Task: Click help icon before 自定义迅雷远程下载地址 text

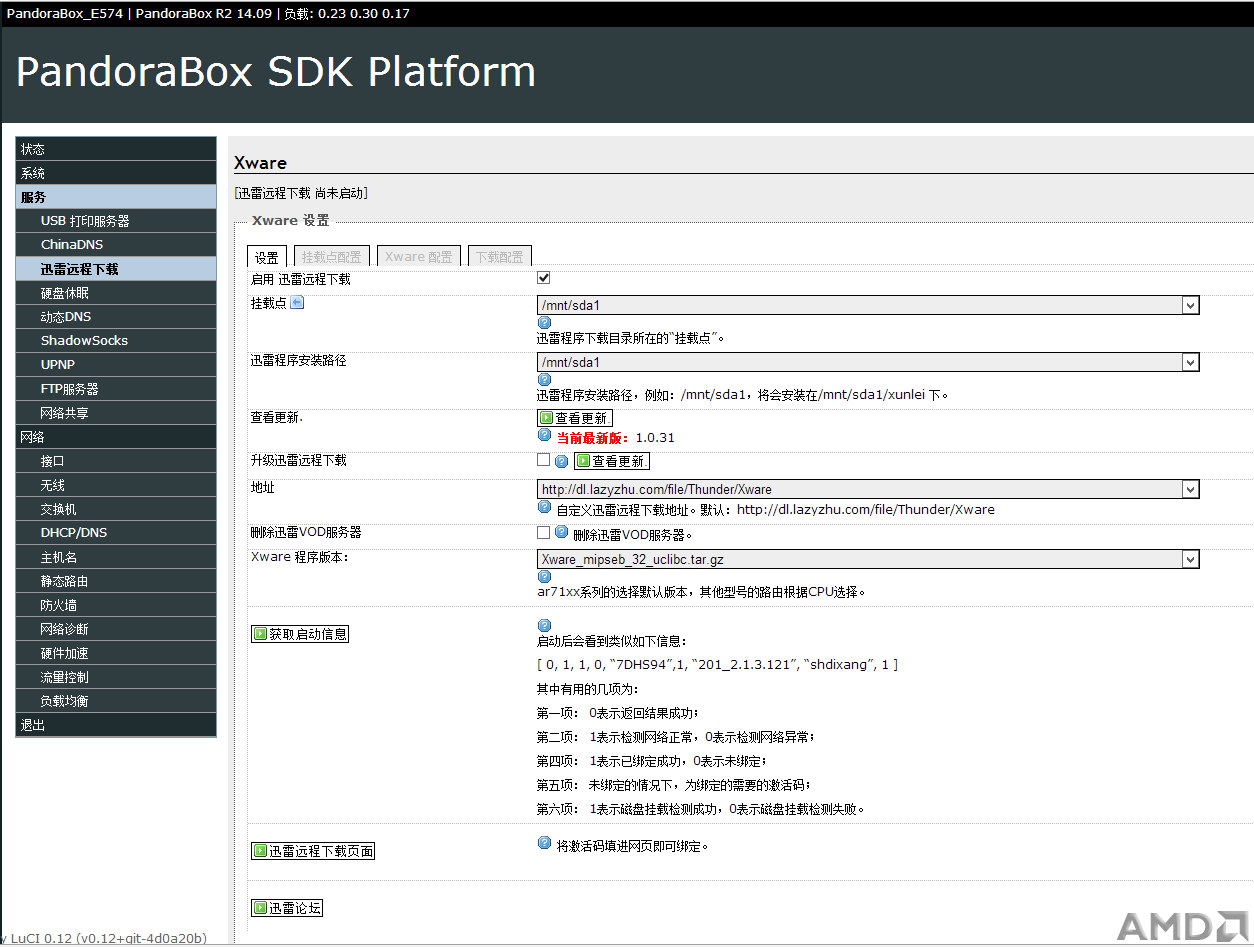Action: pos(545,508)
